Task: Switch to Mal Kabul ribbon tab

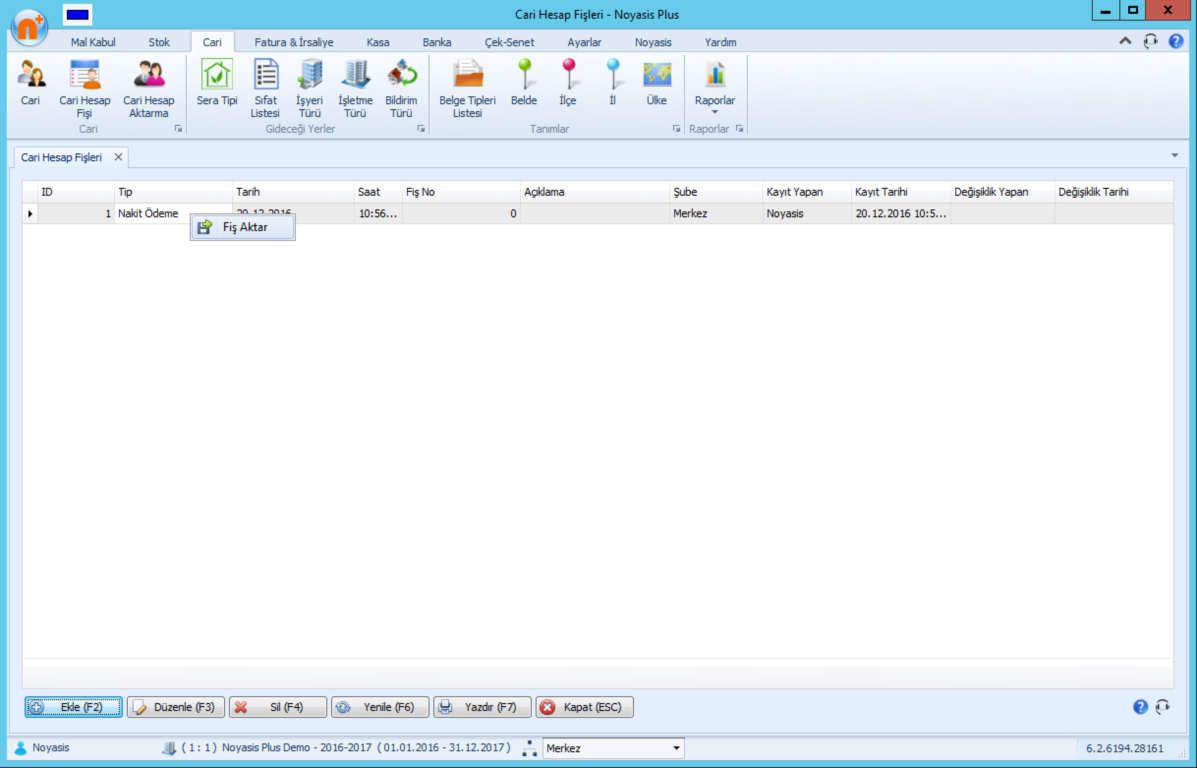Action: (93, 42)
